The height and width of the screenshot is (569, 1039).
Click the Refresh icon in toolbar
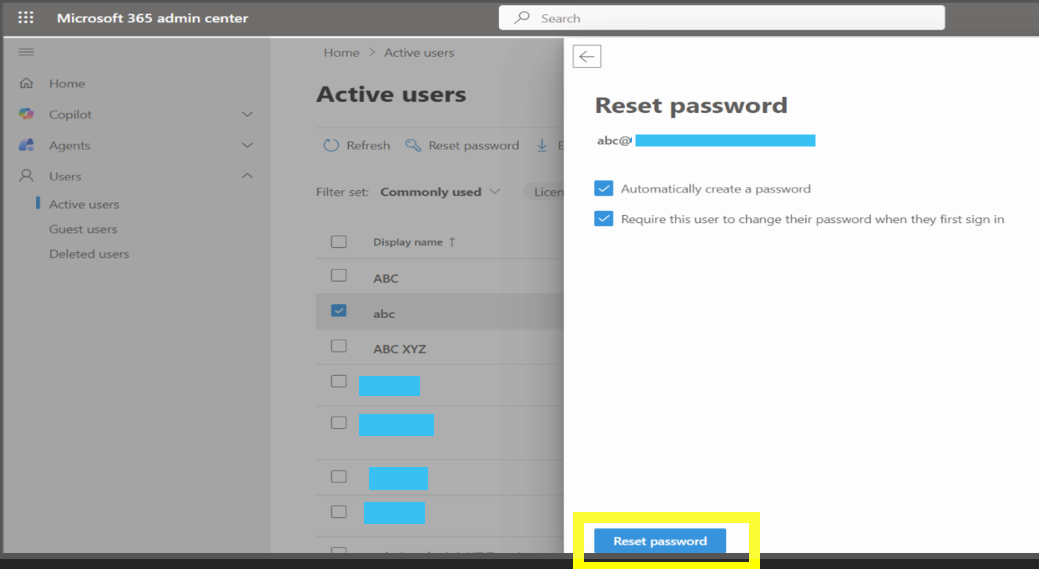click(x=331, y=146)
